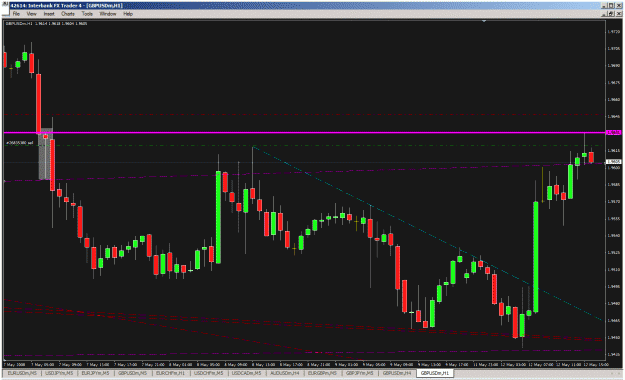The height and width of the screenshot is (380, 625).
Task: Switch to the USDCHFm,M5 chart tab
Action: coord(208,373)
